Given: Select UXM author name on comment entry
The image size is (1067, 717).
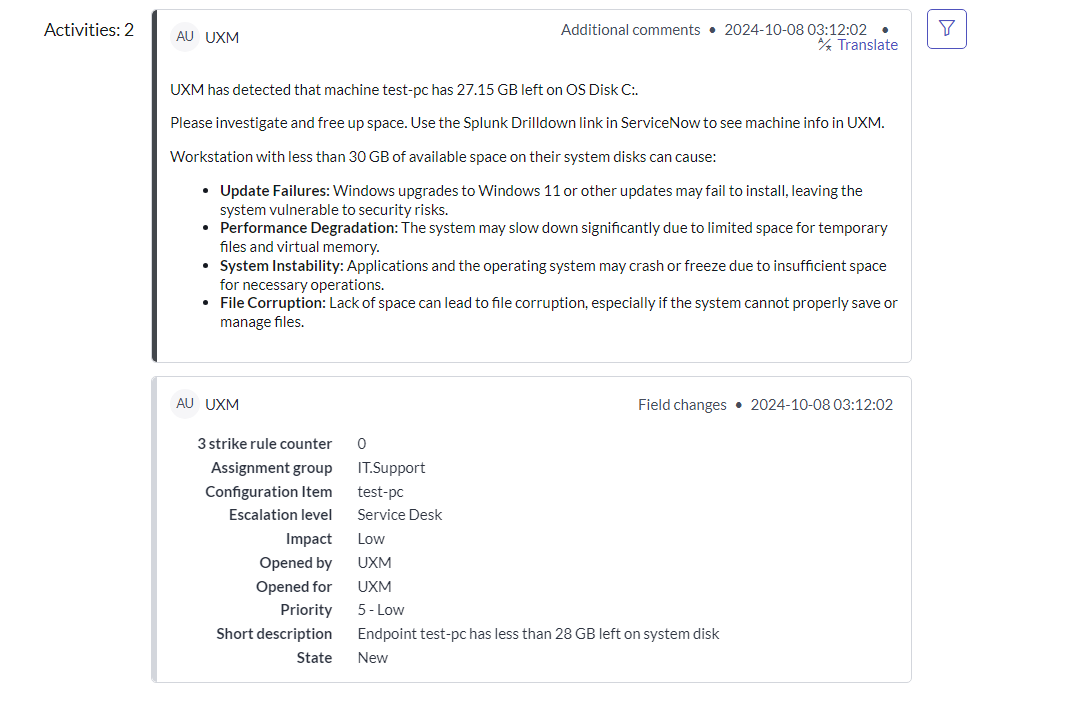Looking at the screenshot, I should [x=222, y=38].
